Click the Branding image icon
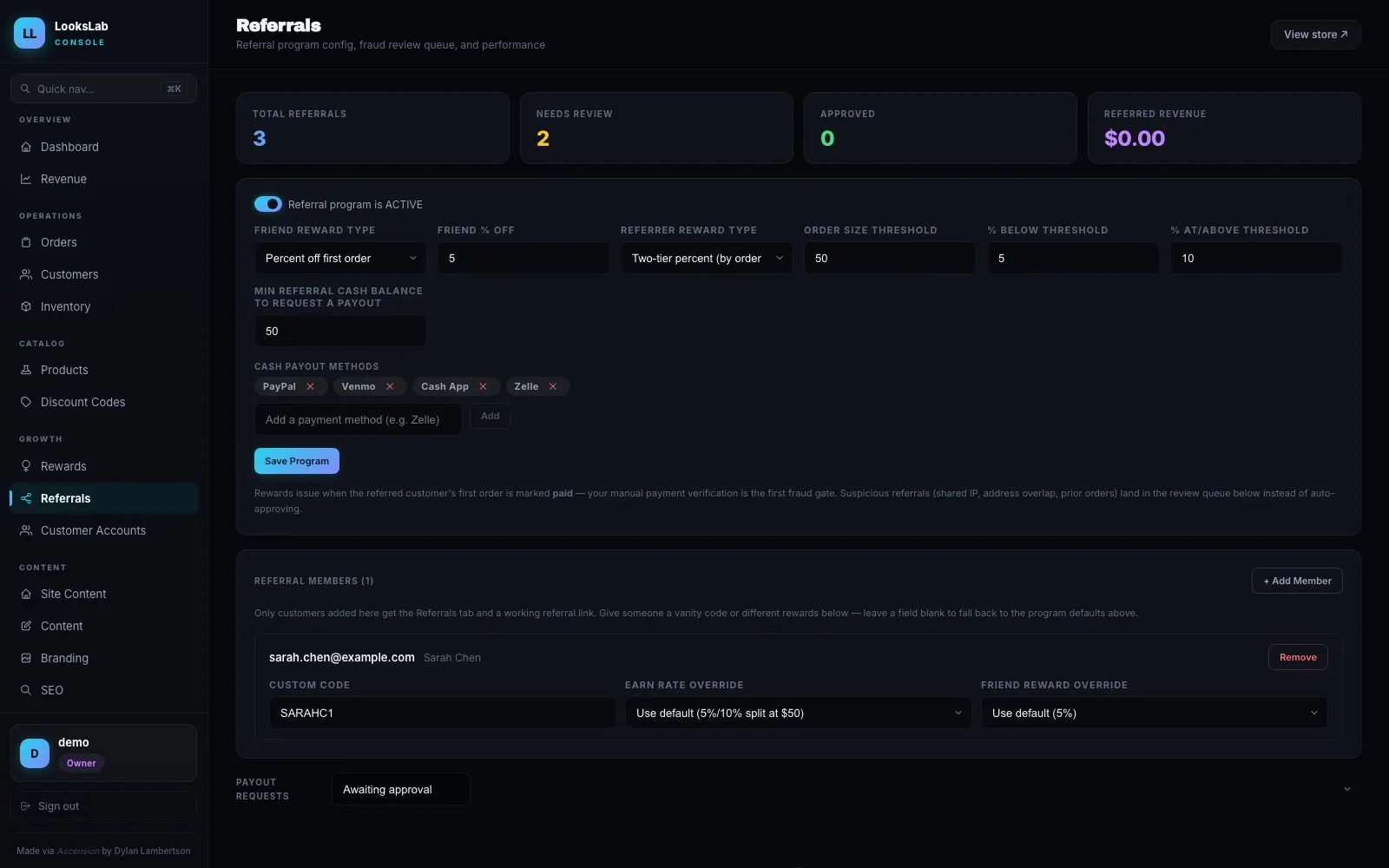1389x868 pixels. click(x=26, y=658)
